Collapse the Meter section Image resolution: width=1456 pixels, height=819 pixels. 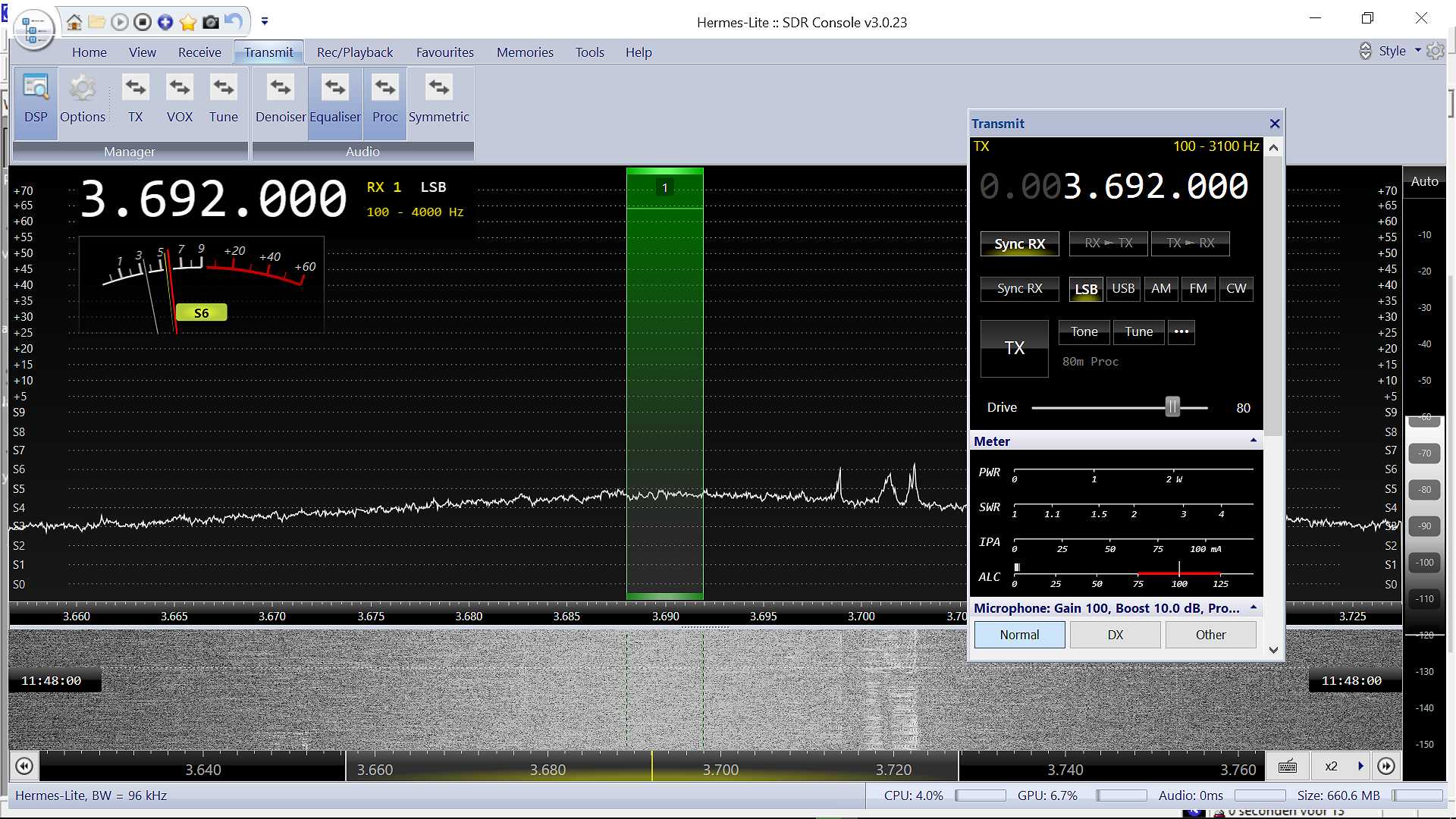1254,441
